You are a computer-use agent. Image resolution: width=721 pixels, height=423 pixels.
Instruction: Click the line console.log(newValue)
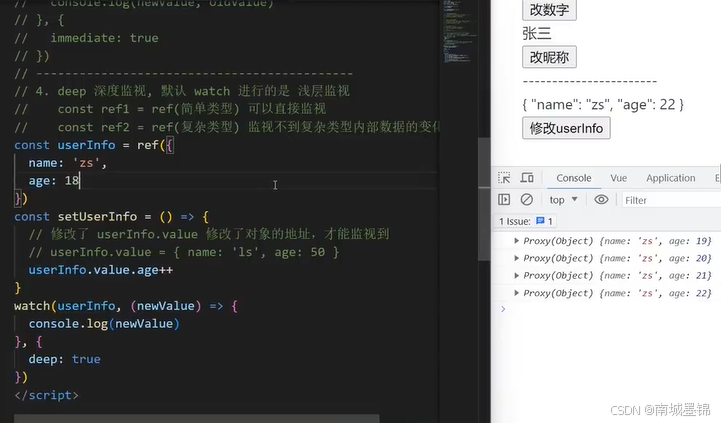pos(104,324)
